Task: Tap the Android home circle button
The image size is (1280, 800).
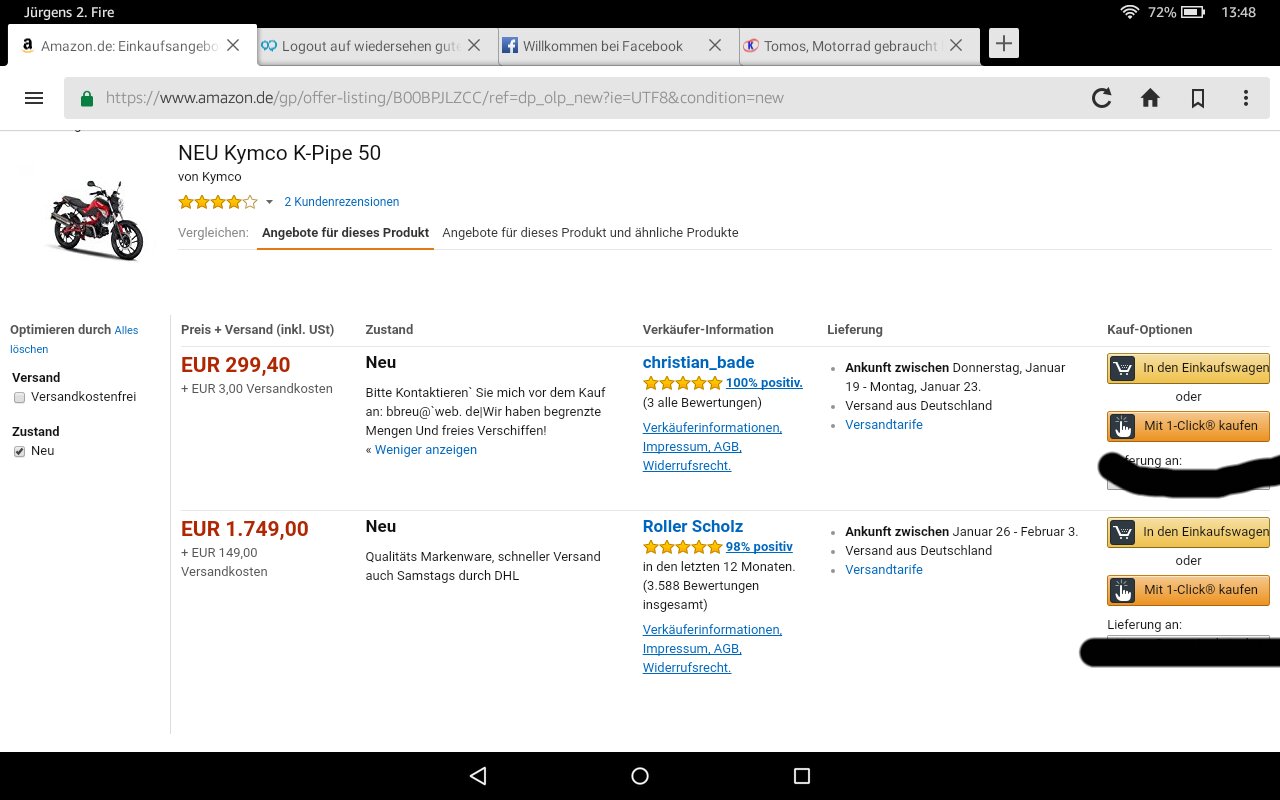Action: (640, 776)
